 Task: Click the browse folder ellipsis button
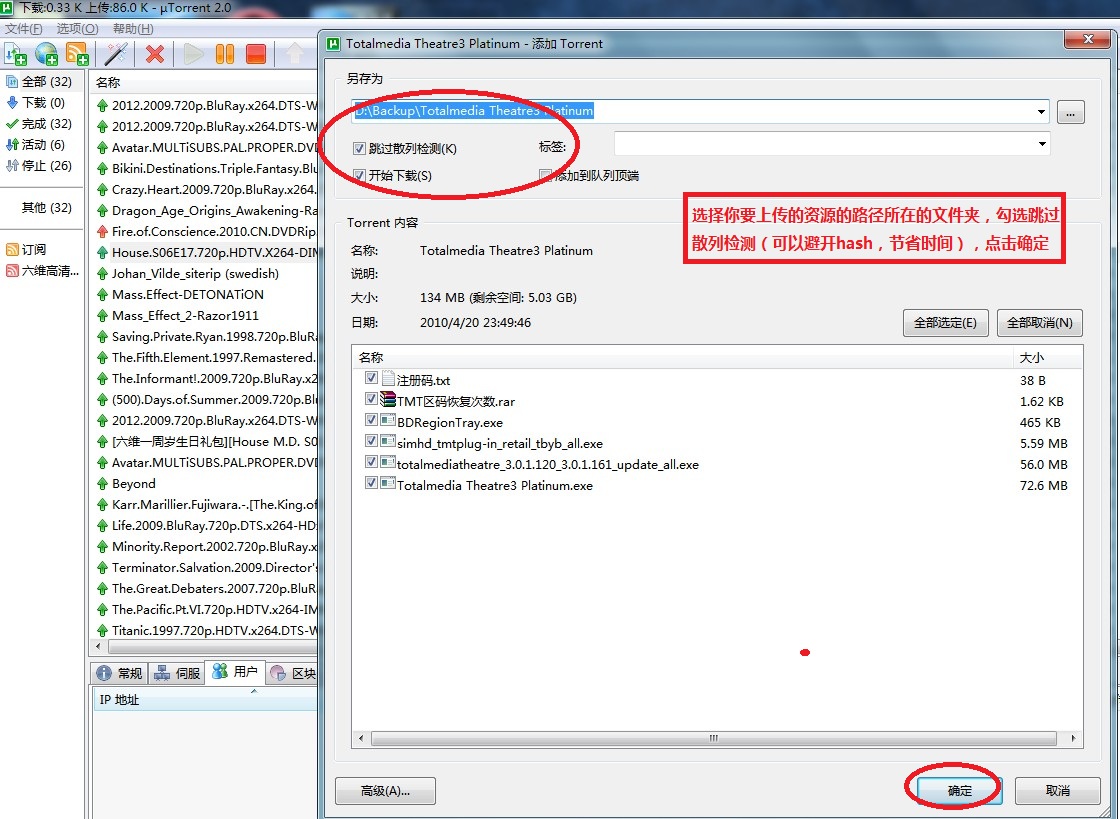tap(1070, 113)
